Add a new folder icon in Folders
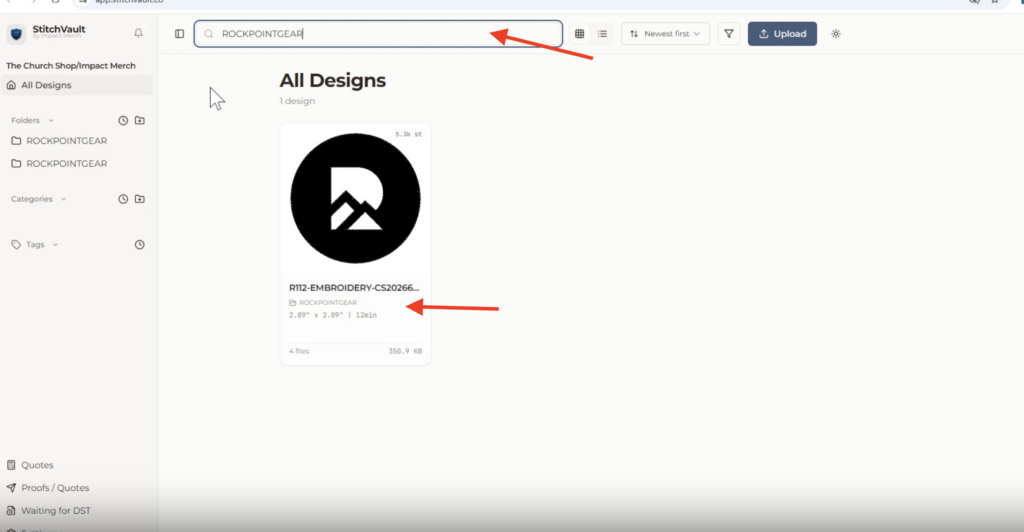 click(140, 120)
